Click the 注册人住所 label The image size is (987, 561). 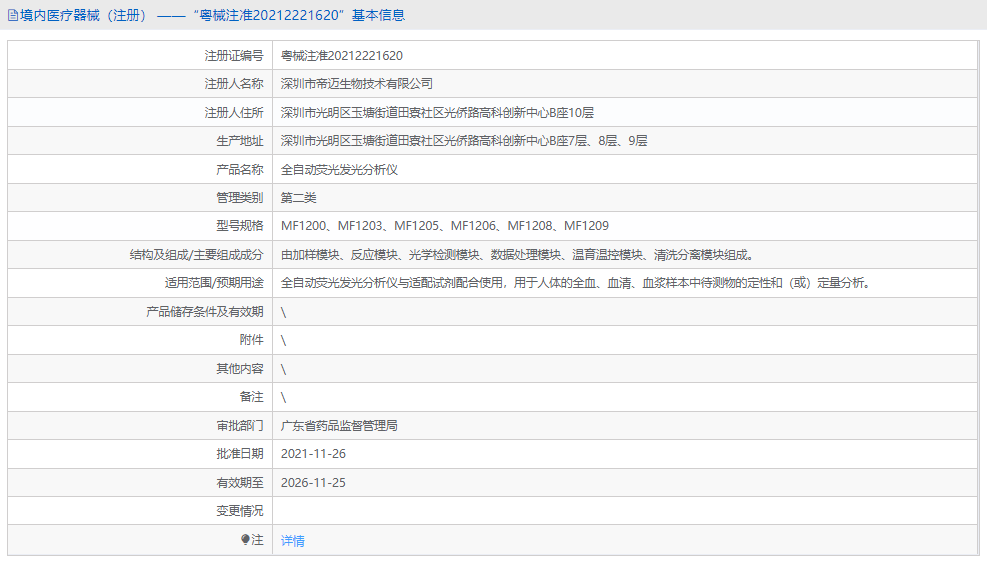click(234, 113)
